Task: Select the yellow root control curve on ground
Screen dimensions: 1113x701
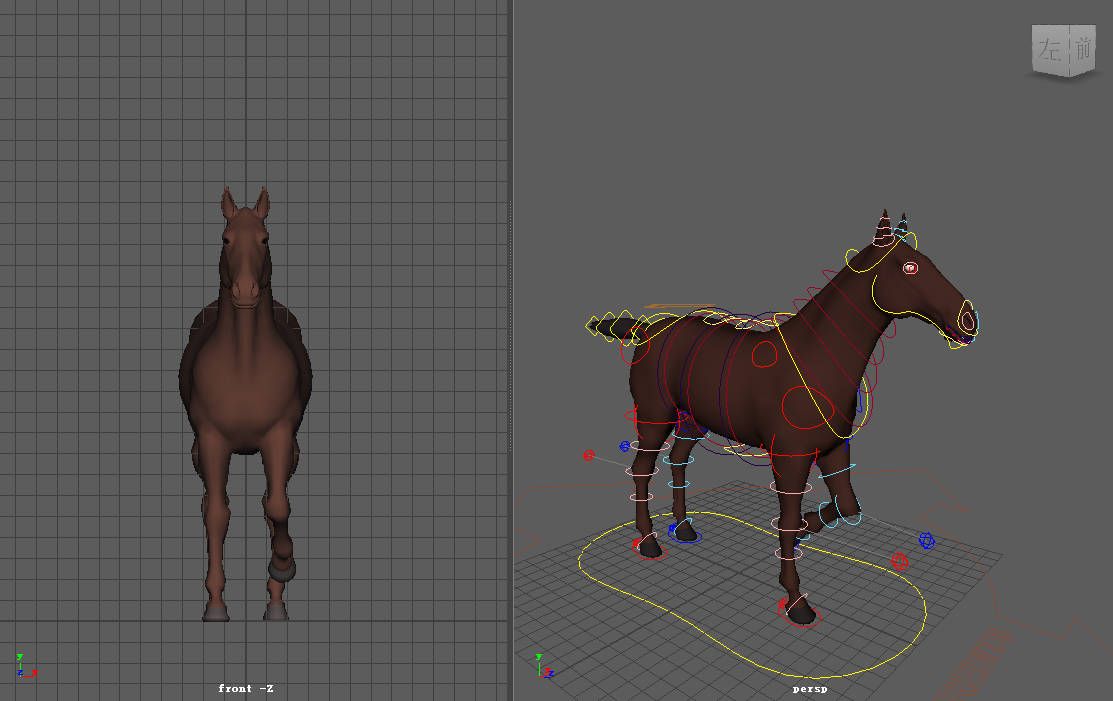Action: pos(750,662)
